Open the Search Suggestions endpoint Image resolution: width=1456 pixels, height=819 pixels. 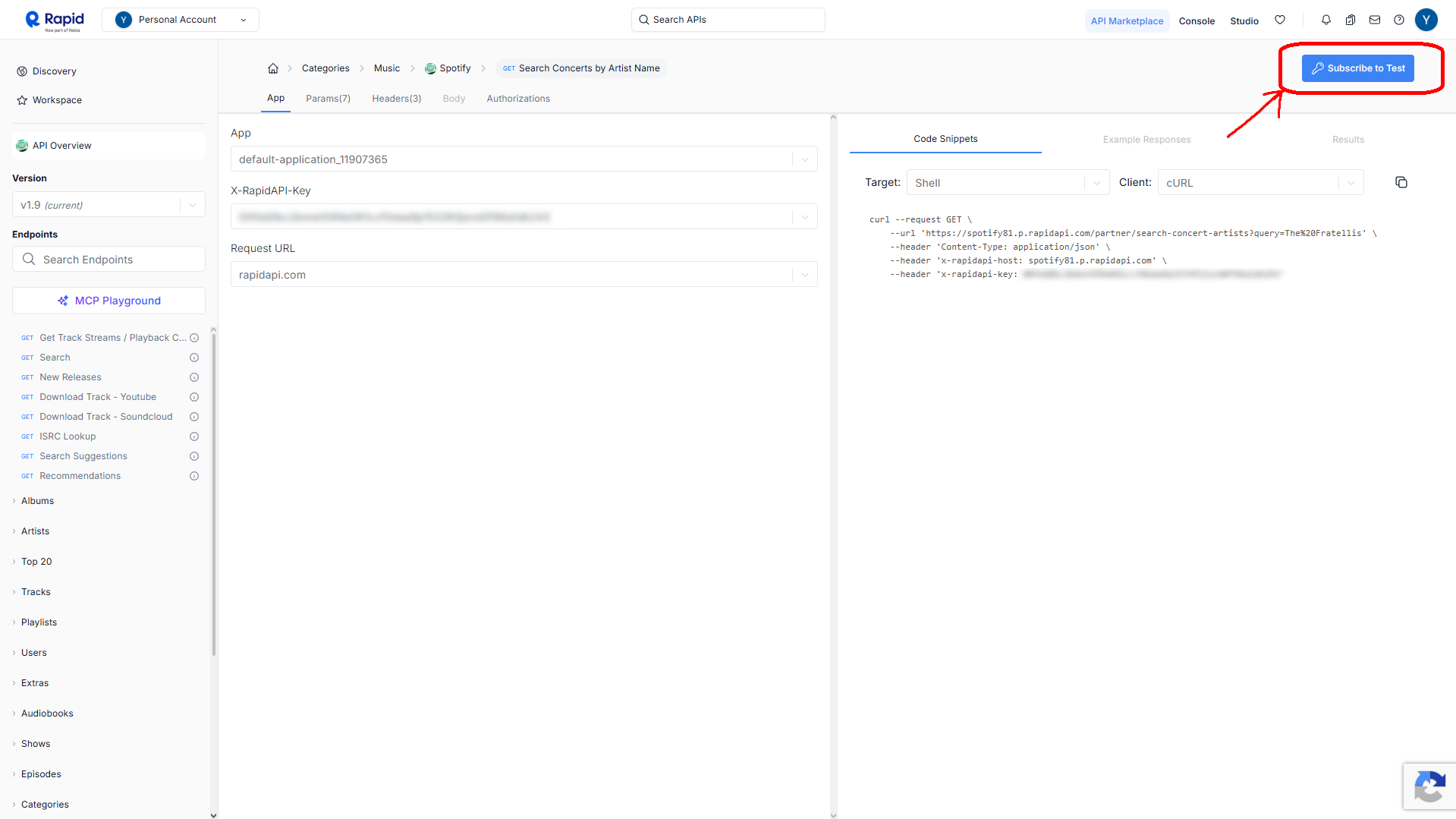point(83,456)
